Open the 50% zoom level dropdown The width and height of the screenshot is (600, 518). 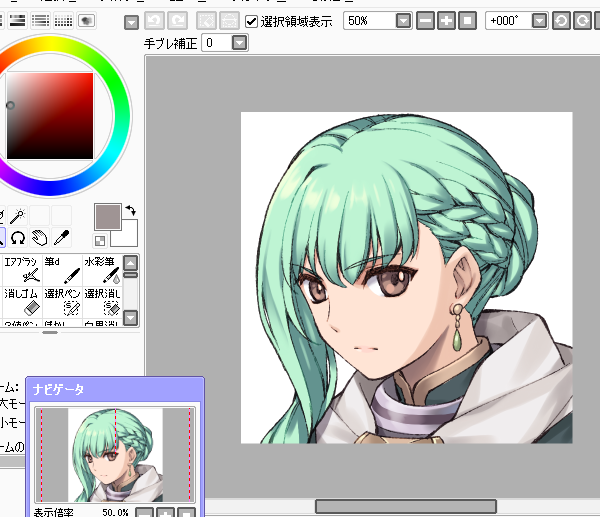[403, 21]
